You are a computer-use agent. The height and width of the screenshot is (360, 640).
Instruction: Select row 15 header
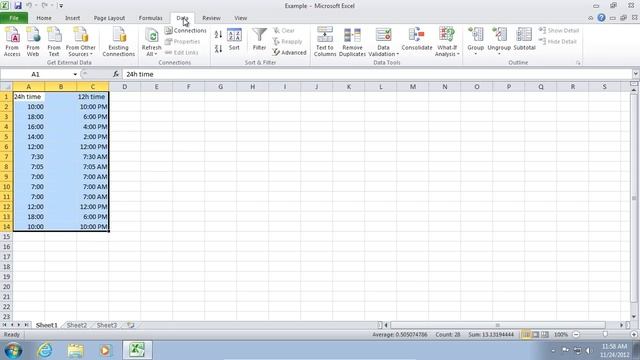[x=6, y=237]
